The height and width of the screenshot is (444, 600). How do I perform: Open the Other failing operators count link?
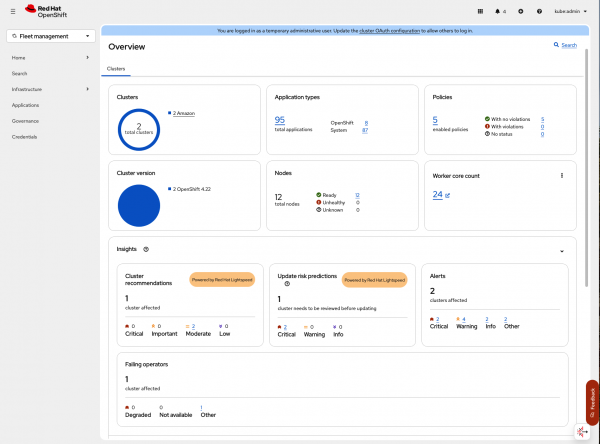click(201, 408)
